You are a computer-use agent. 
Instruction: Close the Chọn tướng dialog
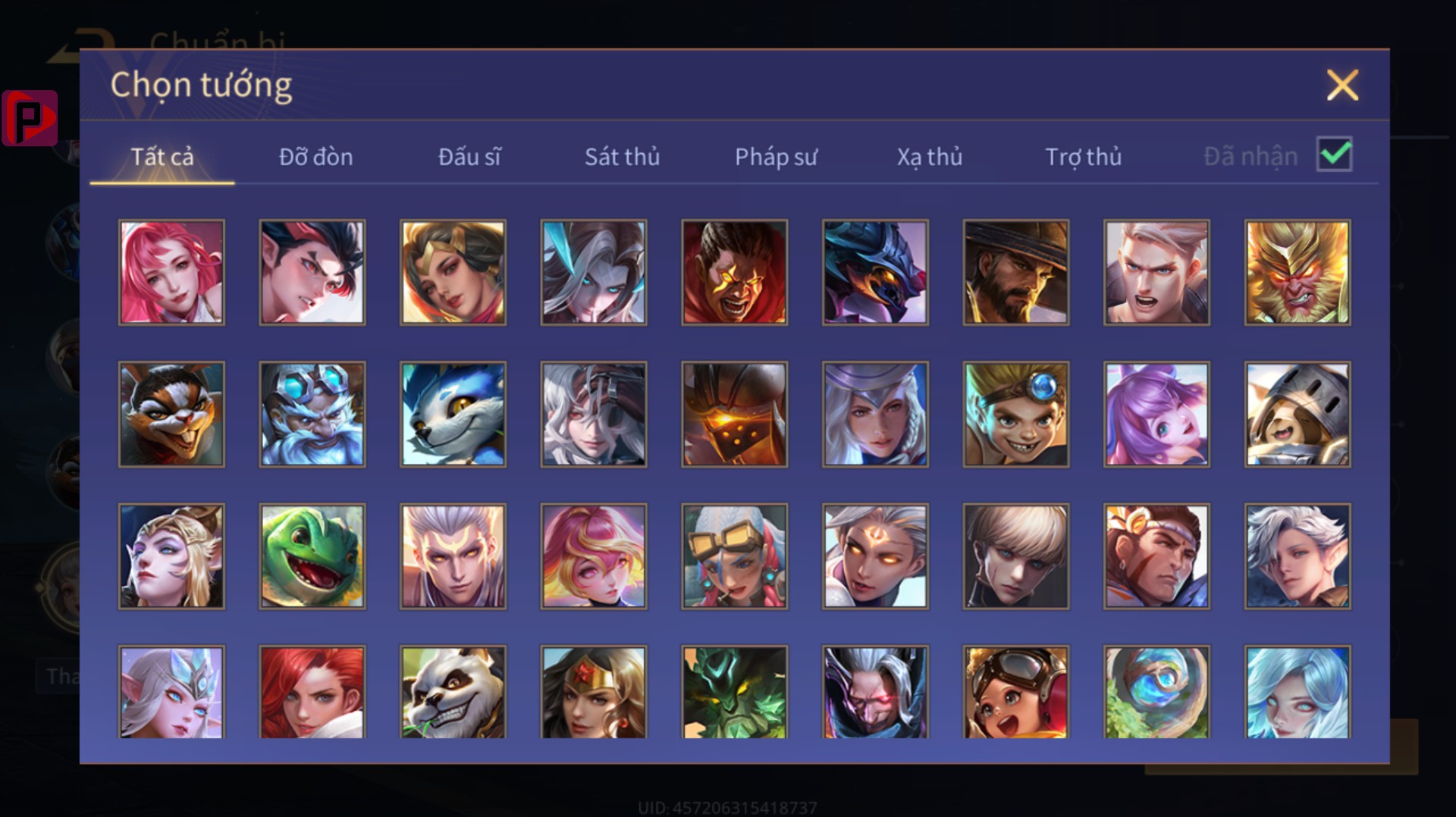pos(1342,85)
